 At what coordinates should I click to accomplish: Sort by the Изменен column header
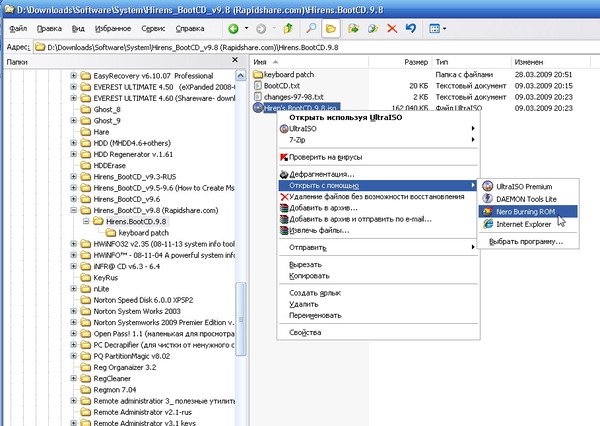click(x=551, y=62)
